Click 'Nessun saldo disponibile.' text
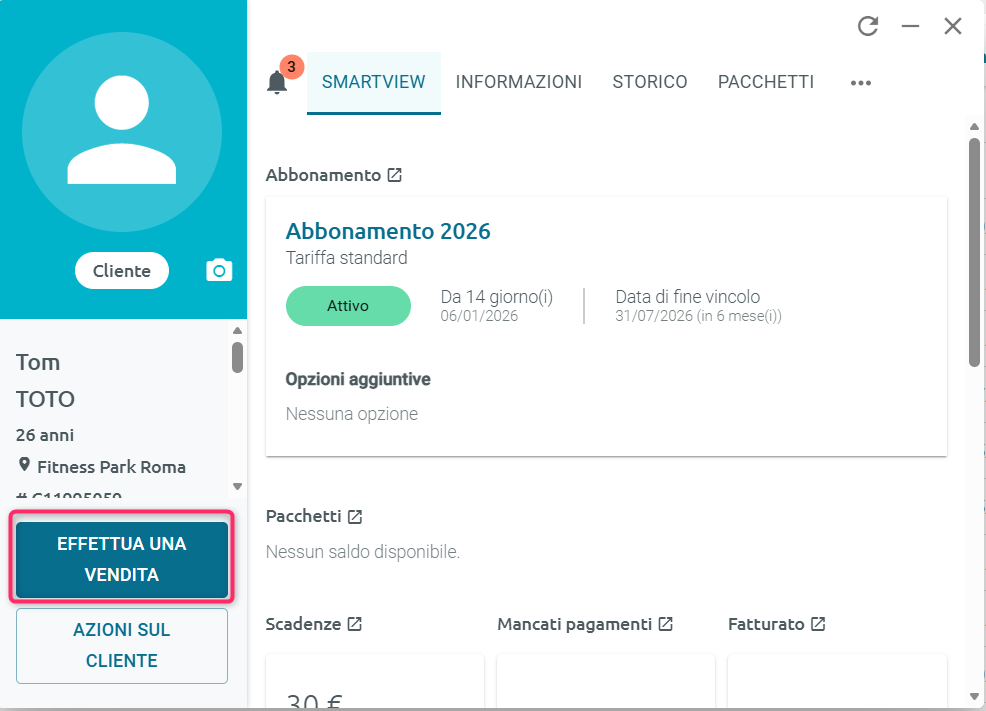The image size is (986, 711). click(x=363, y=552)
